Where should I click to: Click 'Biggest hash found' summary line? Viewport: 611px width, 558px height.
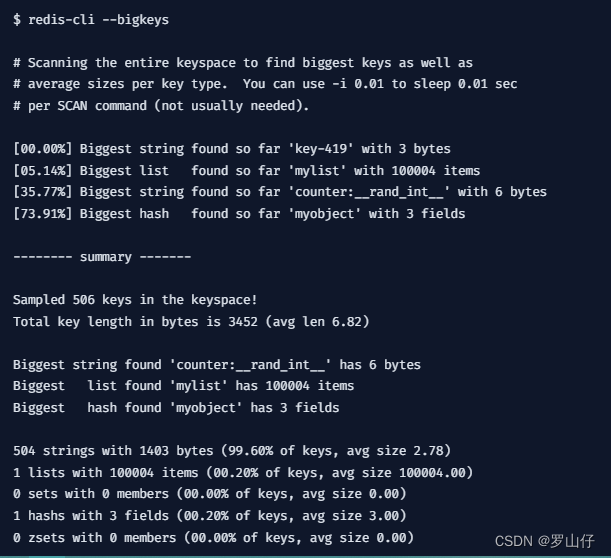pyautogui.click(x=176, y=408)
